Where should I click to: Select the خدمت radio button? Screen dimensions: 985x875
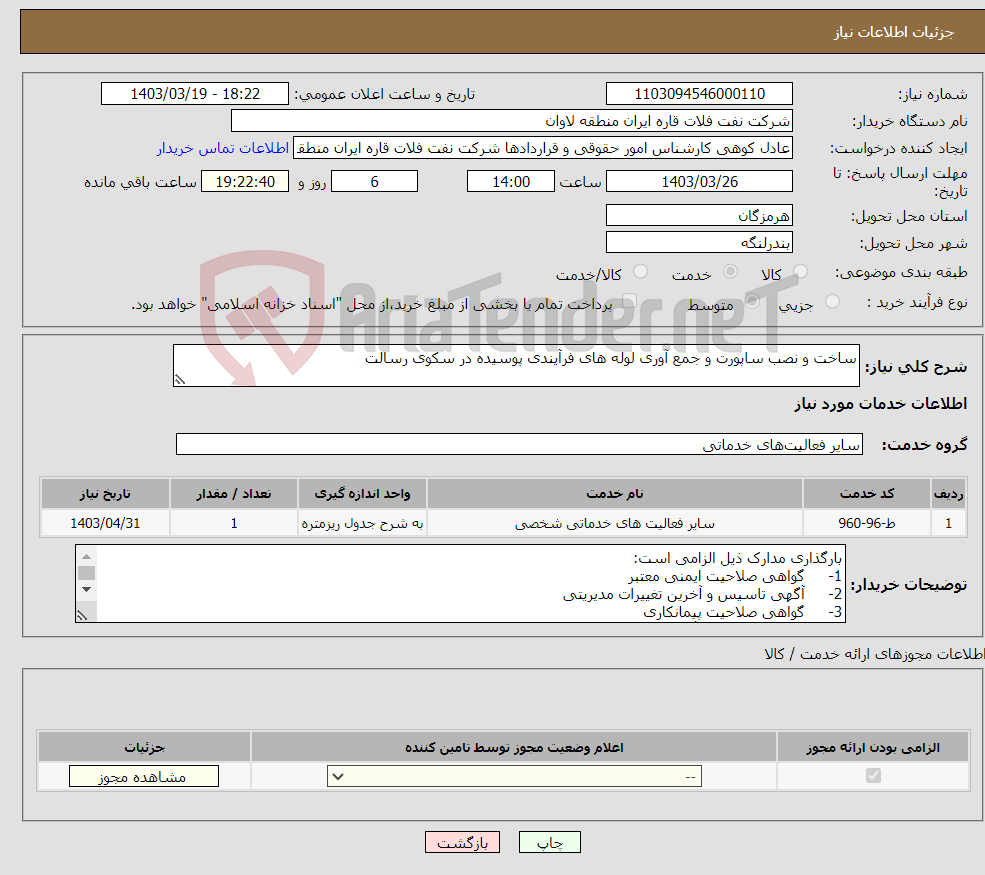[x=730, y=272]
